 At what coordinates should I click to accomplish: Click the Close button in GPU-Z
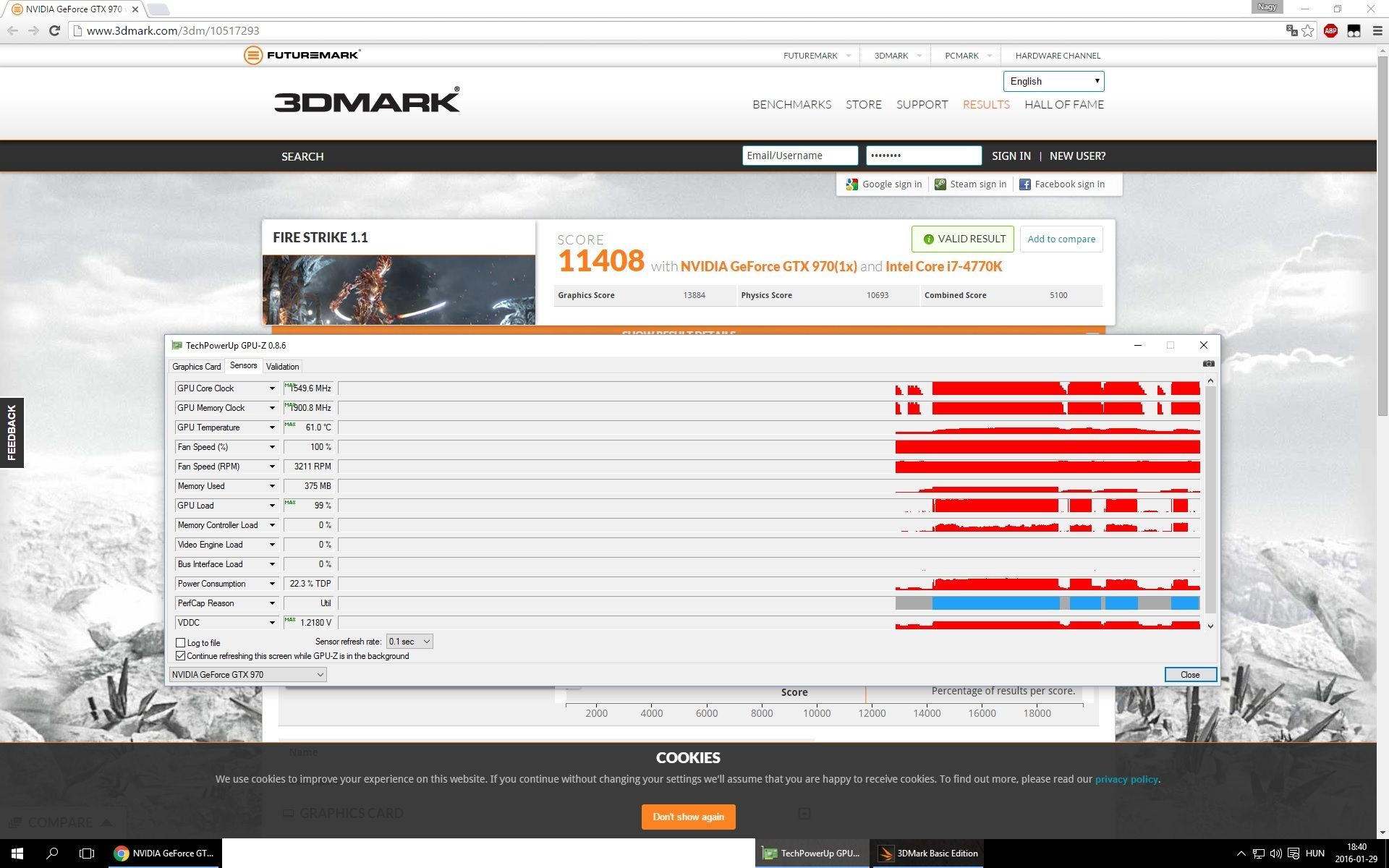[1190, 675]
